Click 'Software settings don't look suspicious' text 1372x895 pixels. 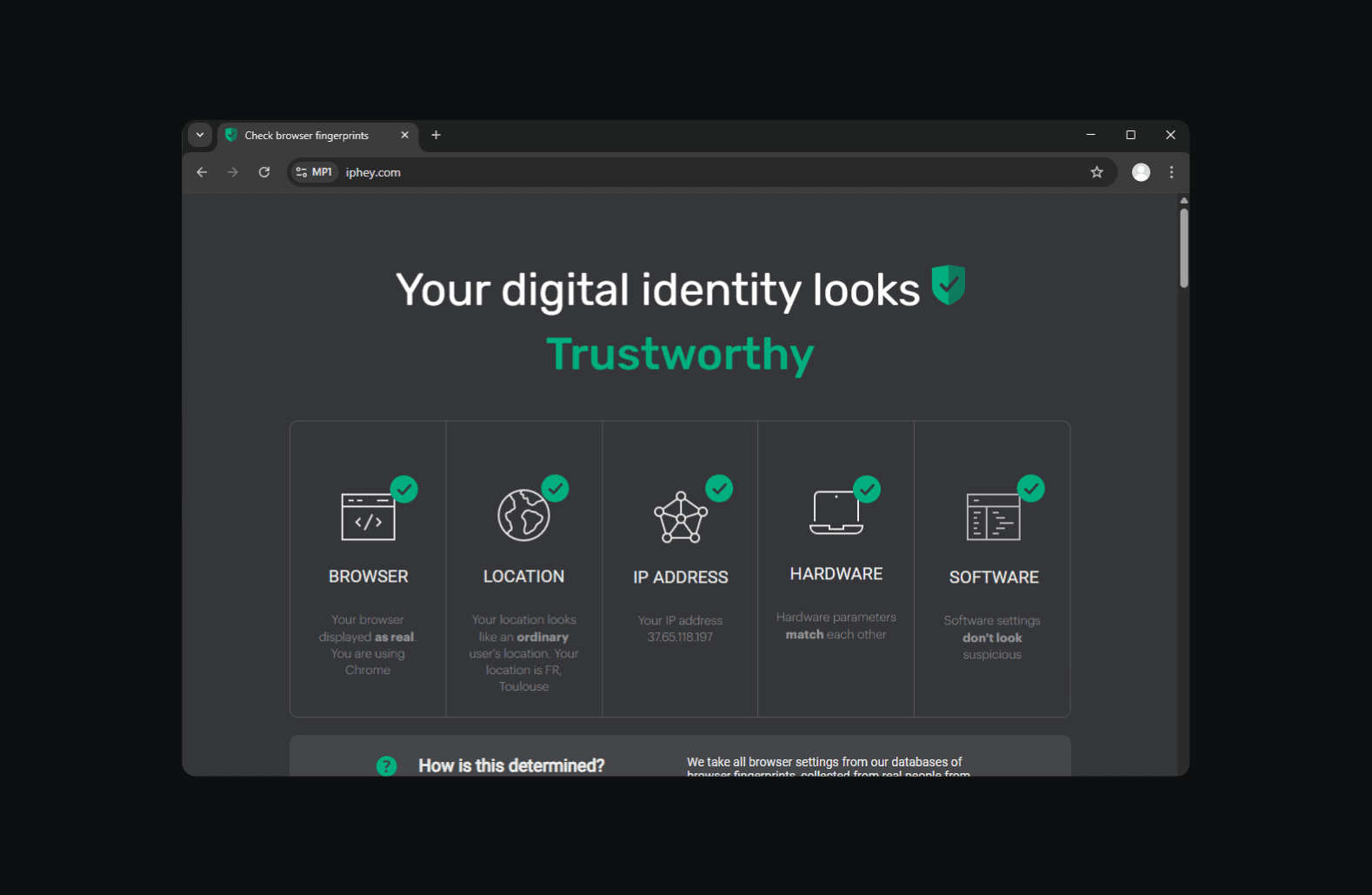pyautogui.click(x=992, y=638)
